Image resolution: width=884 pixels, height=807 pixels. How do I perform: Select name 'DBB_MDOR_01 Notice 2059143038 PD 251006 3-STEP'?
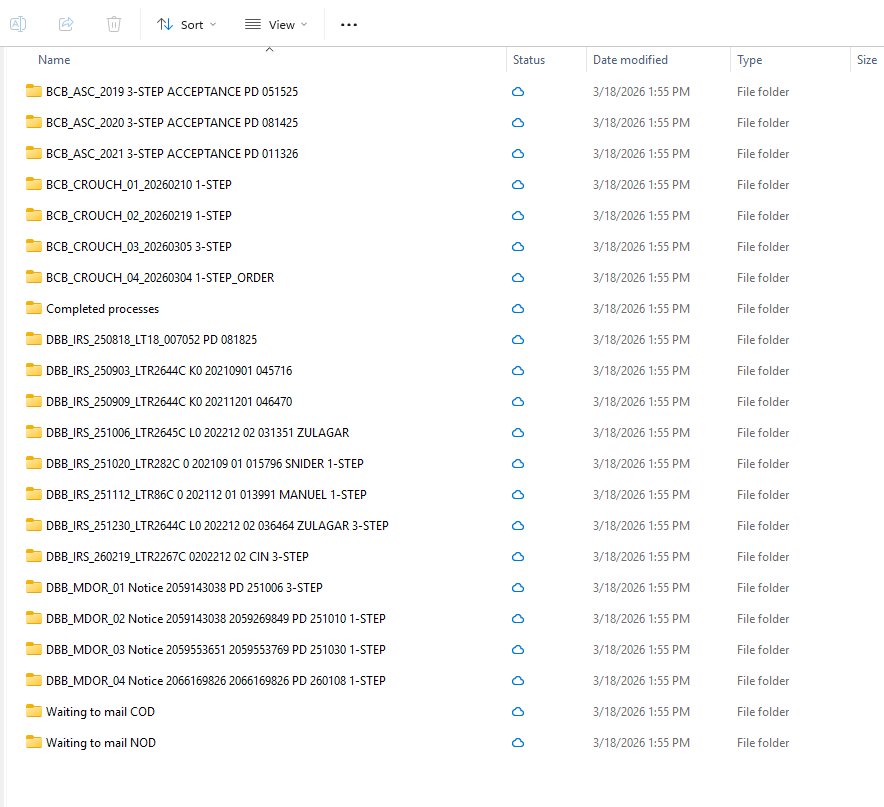point(184,588)
